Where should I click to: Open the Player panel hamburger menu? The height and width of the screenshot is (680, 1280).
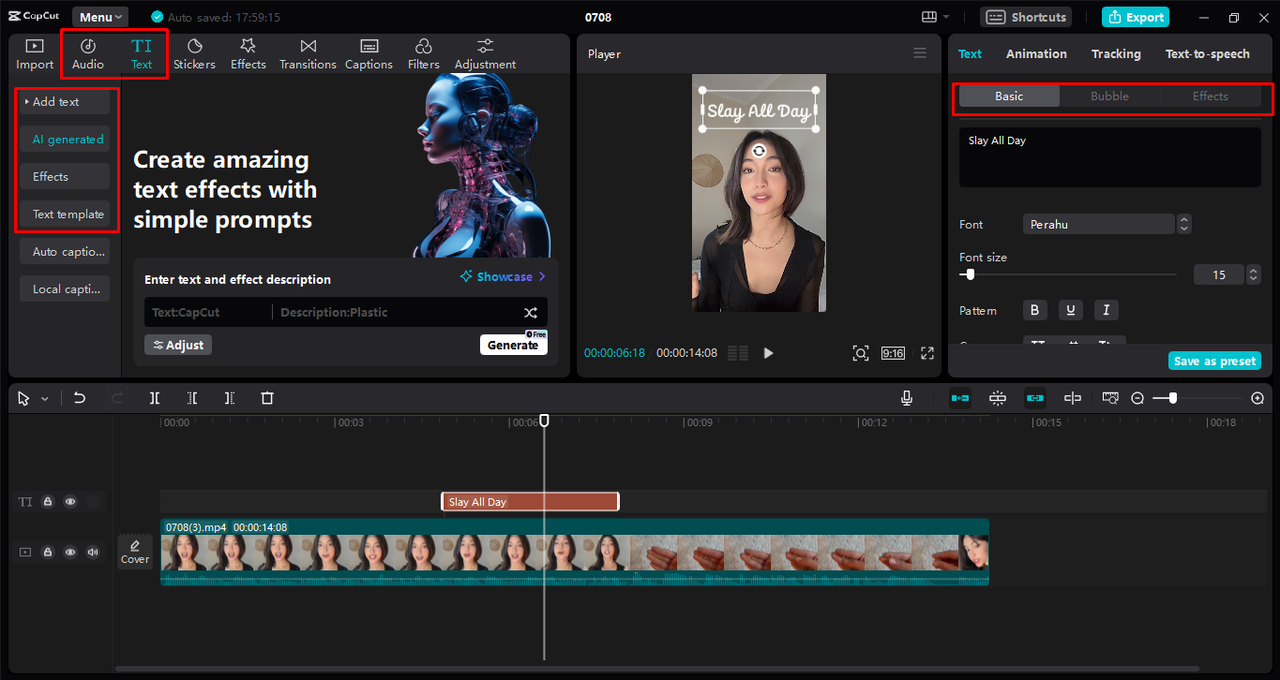920,53
